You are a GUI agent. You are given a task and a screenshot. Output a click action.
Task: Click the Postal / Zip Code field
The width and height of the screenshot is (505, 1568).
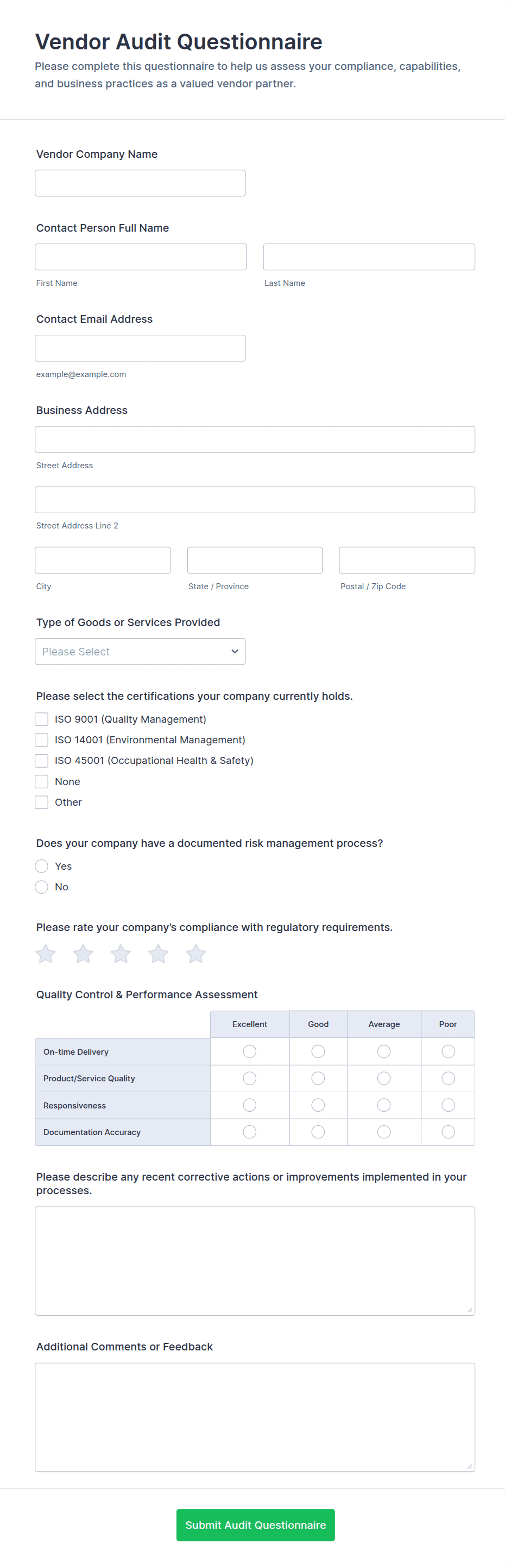pyautogui.click(x=407, y=560)
